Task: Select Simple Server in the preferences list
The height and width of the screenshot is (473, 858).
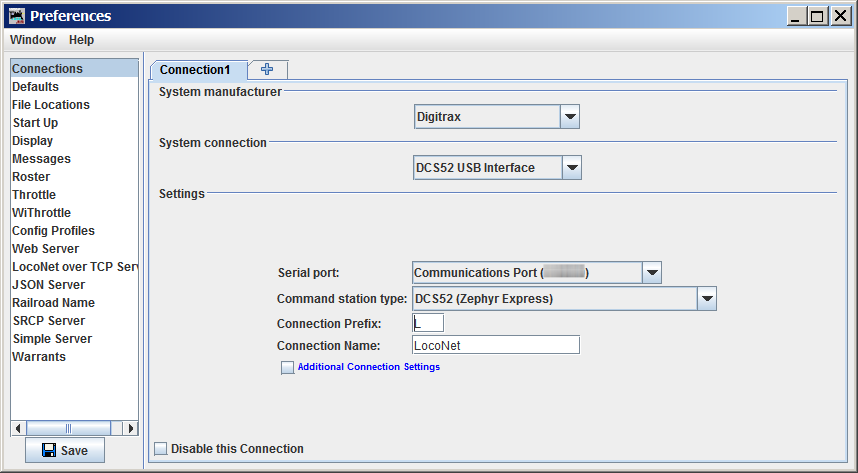Action: (74, 339)
